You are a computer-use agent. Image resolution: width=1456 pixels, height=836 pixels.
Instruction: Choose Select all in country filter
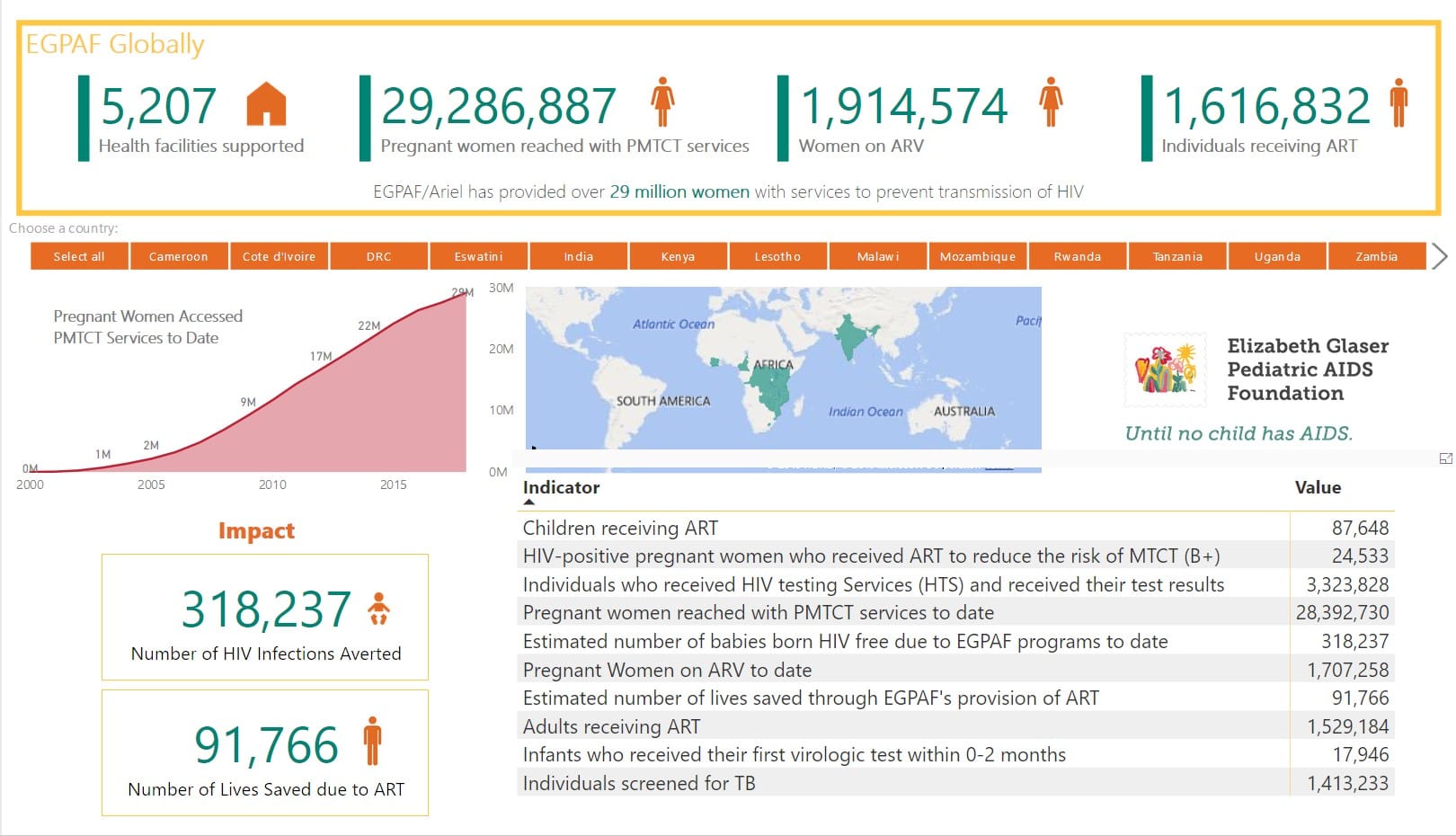(79, 256)
